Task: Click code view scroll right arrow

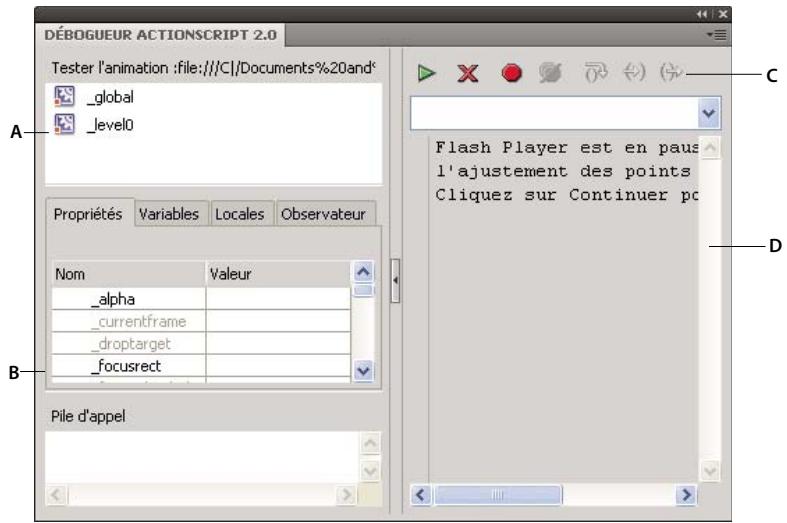Action: [x=686, y=495]
